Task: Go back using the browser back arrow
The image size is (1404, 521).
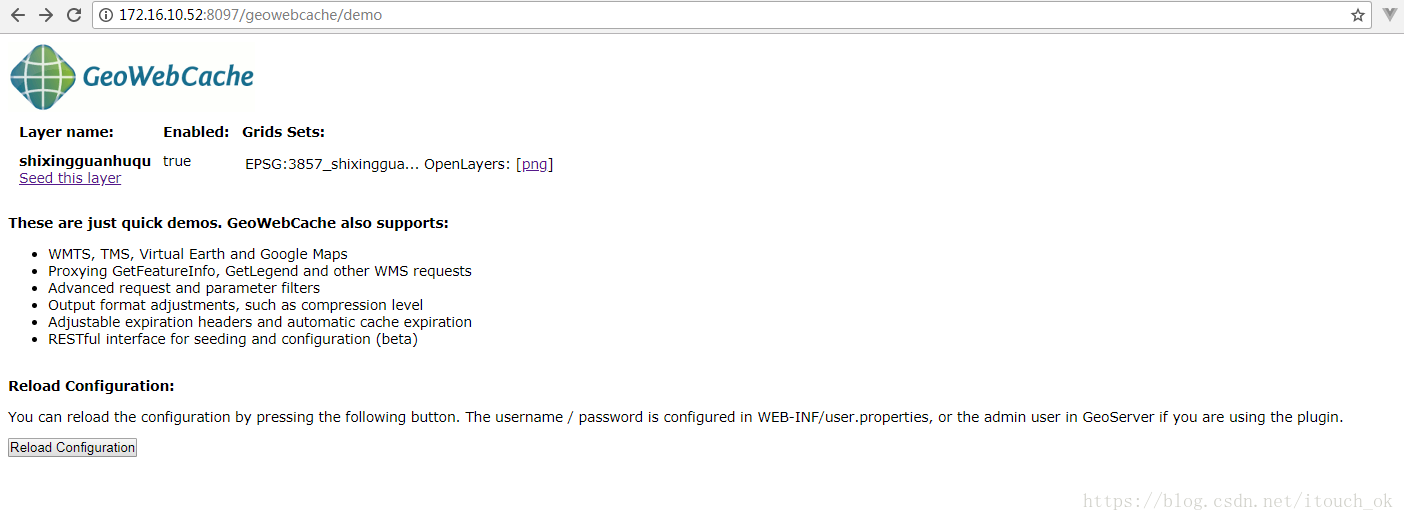Action: (x=17, y=15)
